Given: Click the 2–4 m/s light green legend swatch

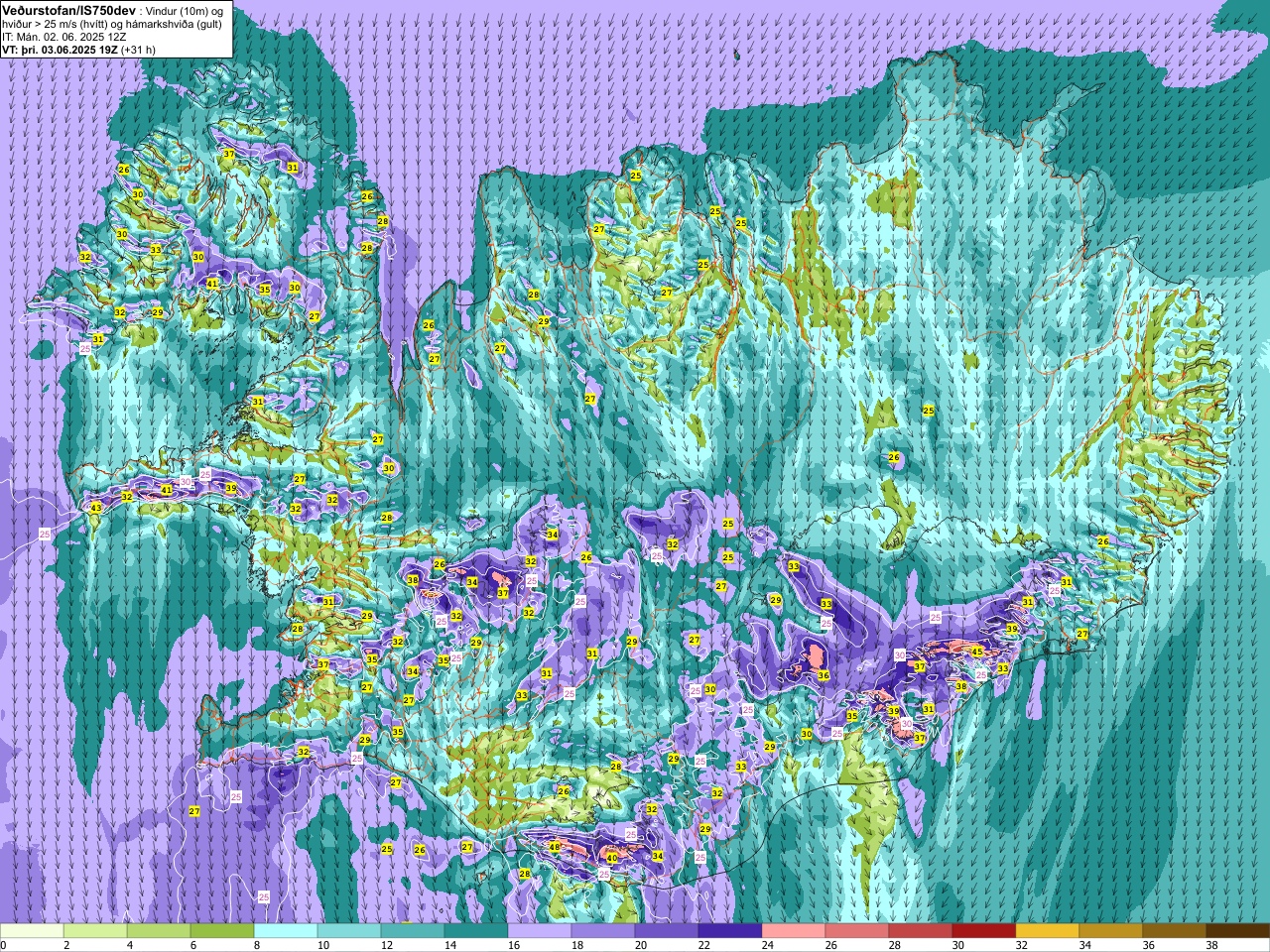Looking at the screenshot, I should coord(95,931).
